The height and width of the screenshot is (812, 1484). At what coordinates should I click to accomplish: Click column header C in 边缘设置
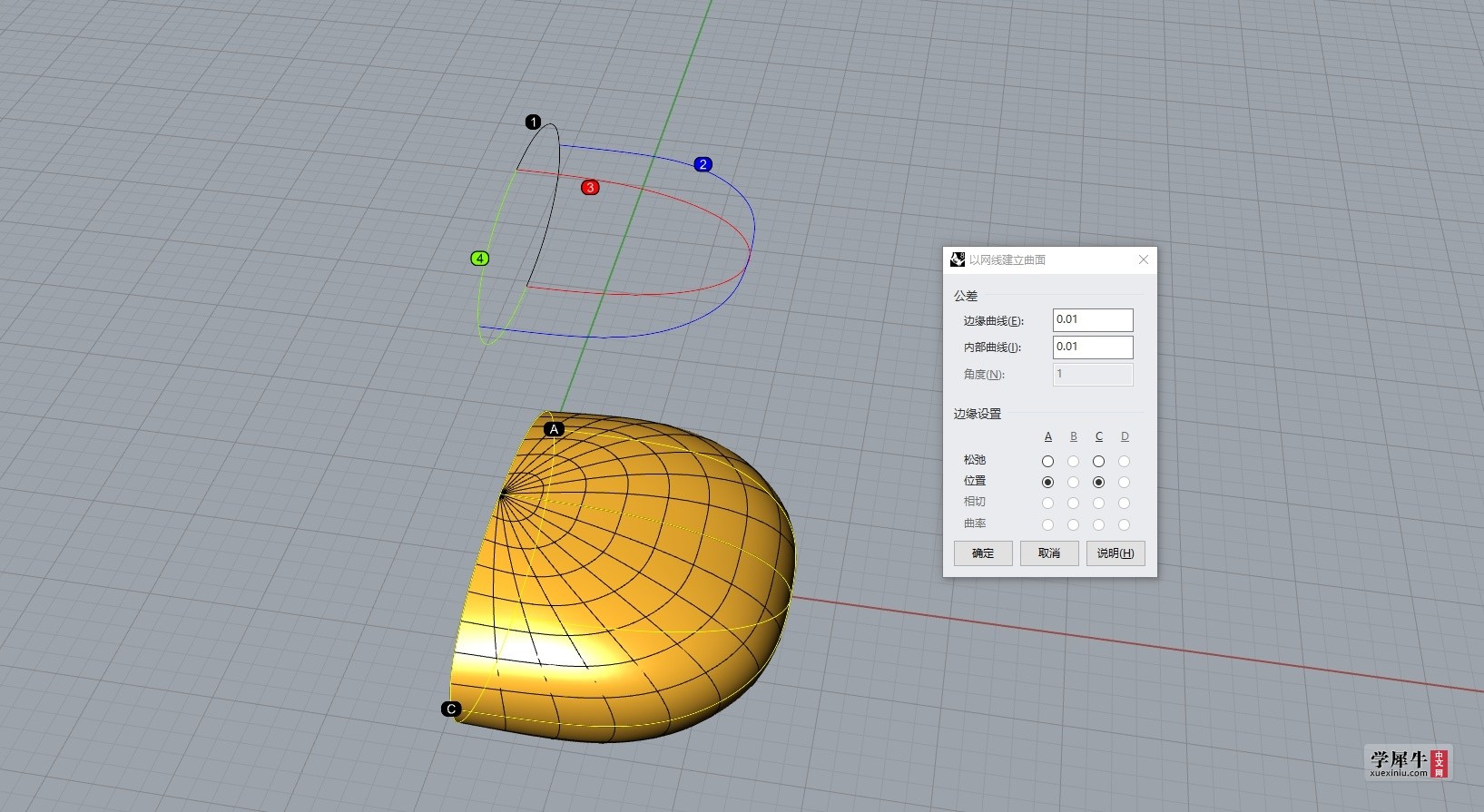pyautogui.click(x=1098, y=436)
